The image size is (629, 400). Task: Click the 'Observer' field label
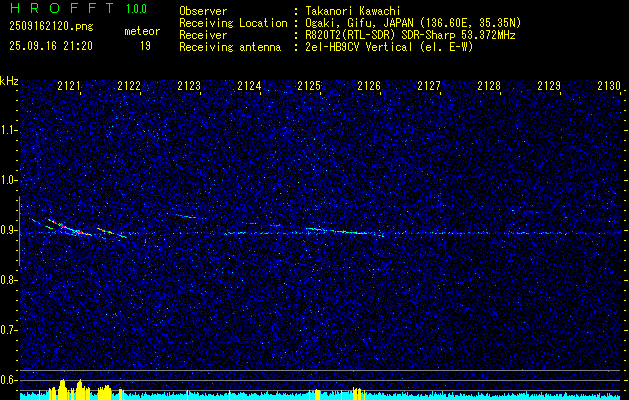click(x=203, y=11)
